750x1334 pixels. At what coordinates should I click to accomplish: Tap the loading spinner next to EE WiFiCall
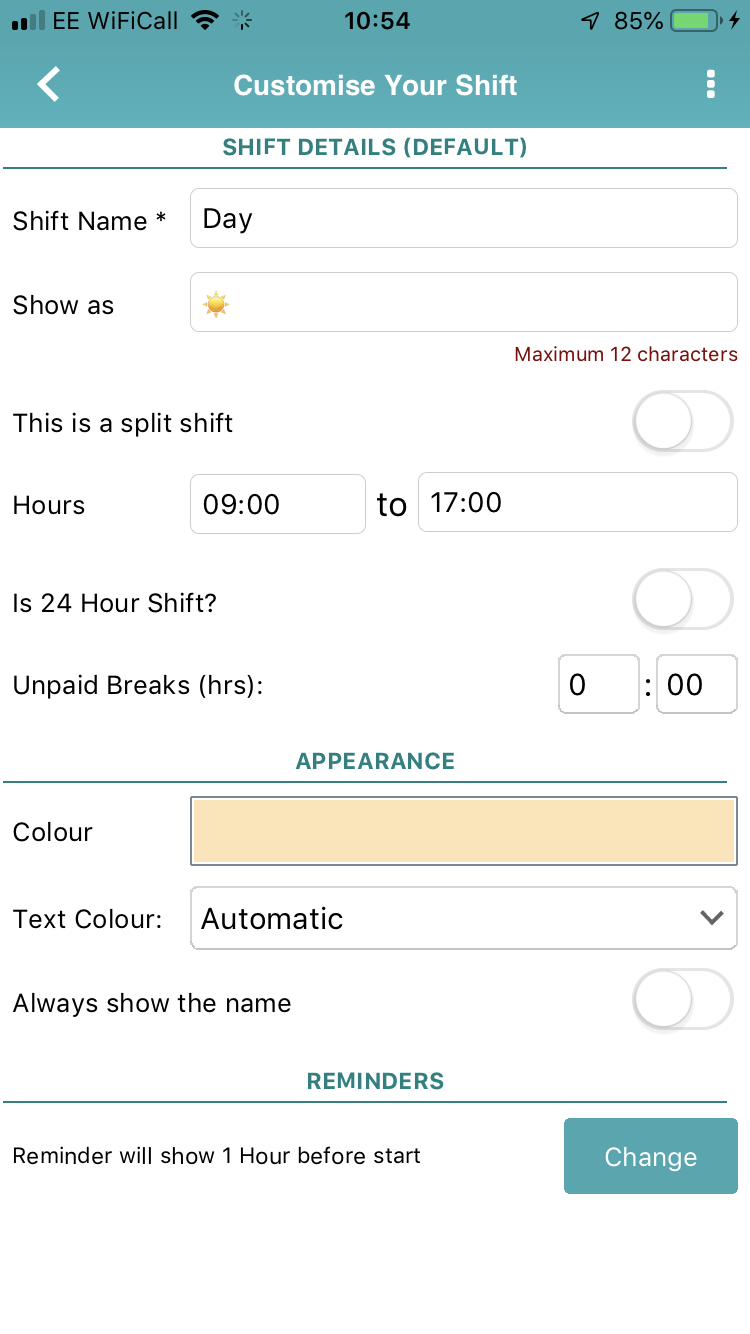[x=242, y=18]
